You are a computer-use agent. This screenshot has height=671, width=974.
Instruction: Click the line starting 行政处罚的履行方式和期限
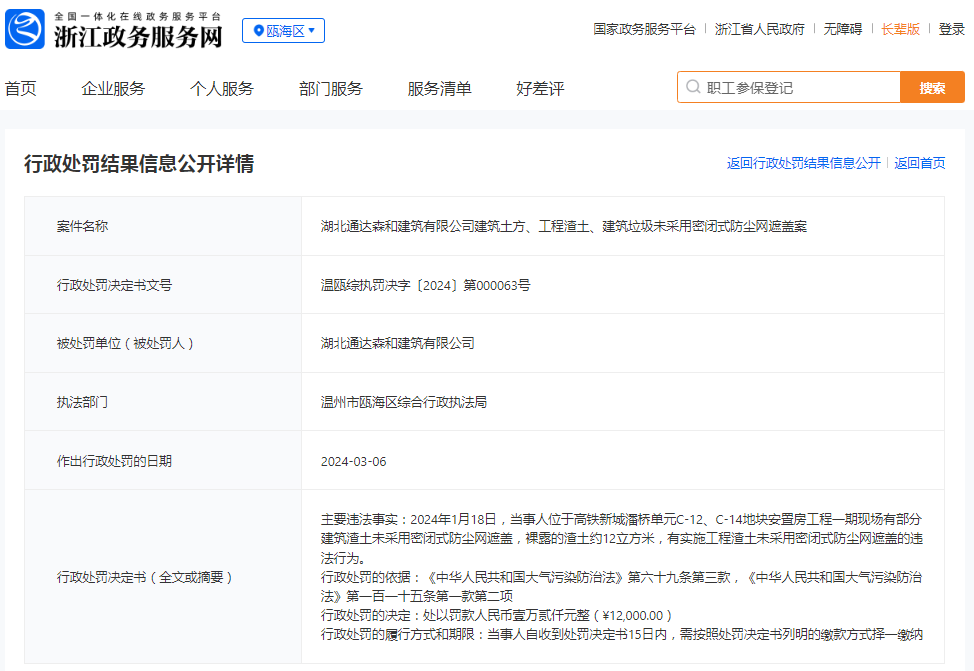click(622, 634)
